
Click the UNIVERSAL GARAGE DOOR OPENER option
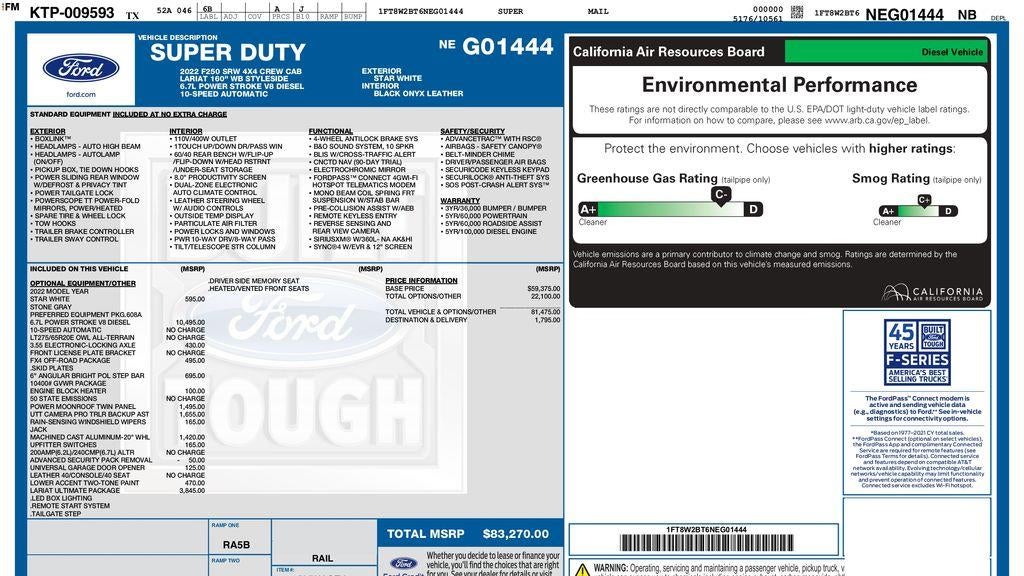click(x=88, y=468)
